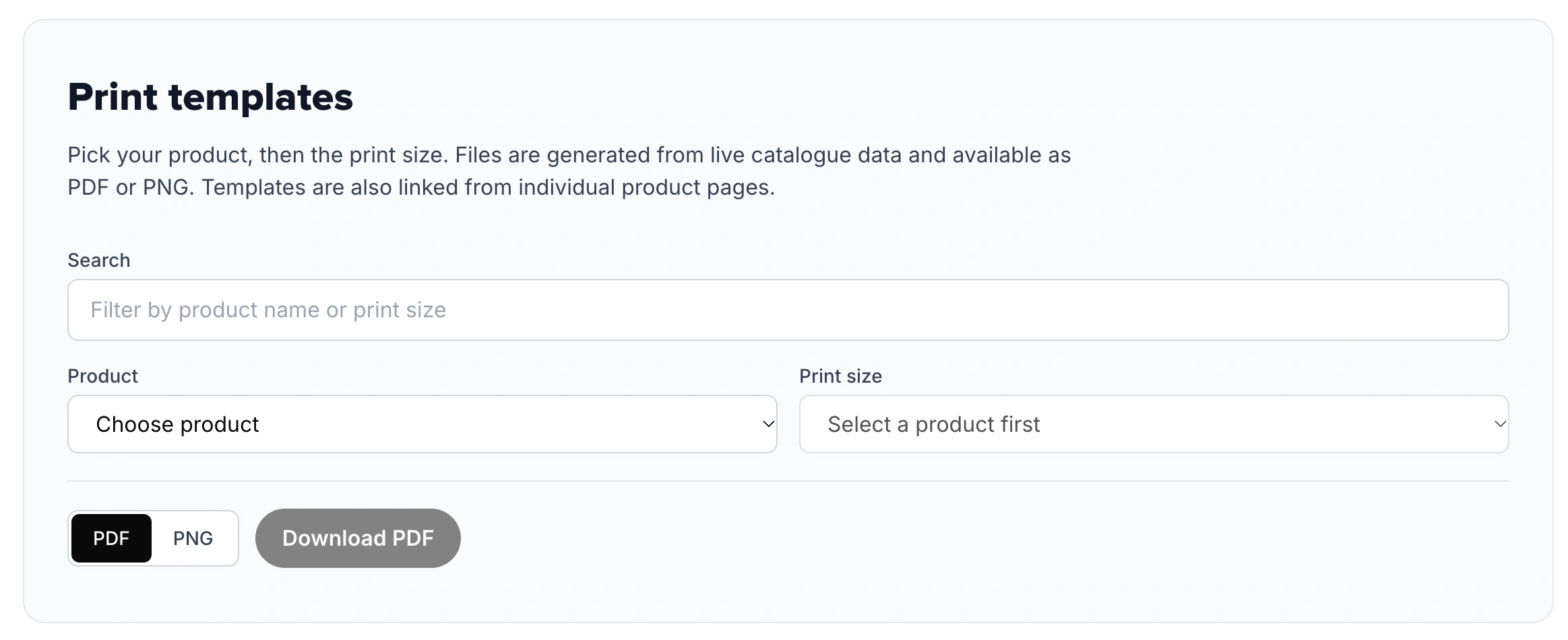Viewport: 1568px width, 640px height.
Task: Click the Download PDF button
Action: (358, 538)
